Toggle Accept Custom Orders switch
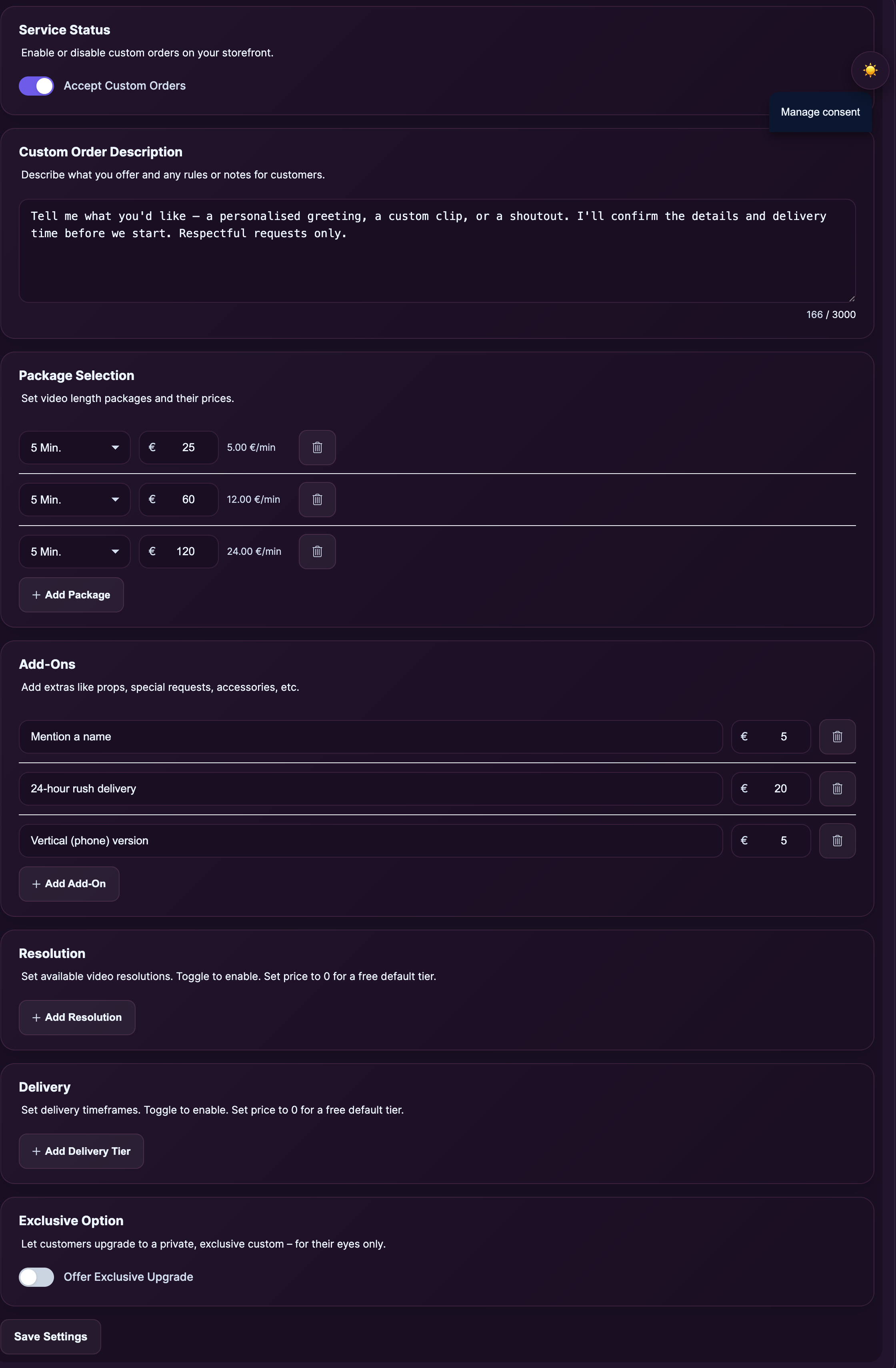The width and height of the screenshot is (896, 1368). coord(36,86)
